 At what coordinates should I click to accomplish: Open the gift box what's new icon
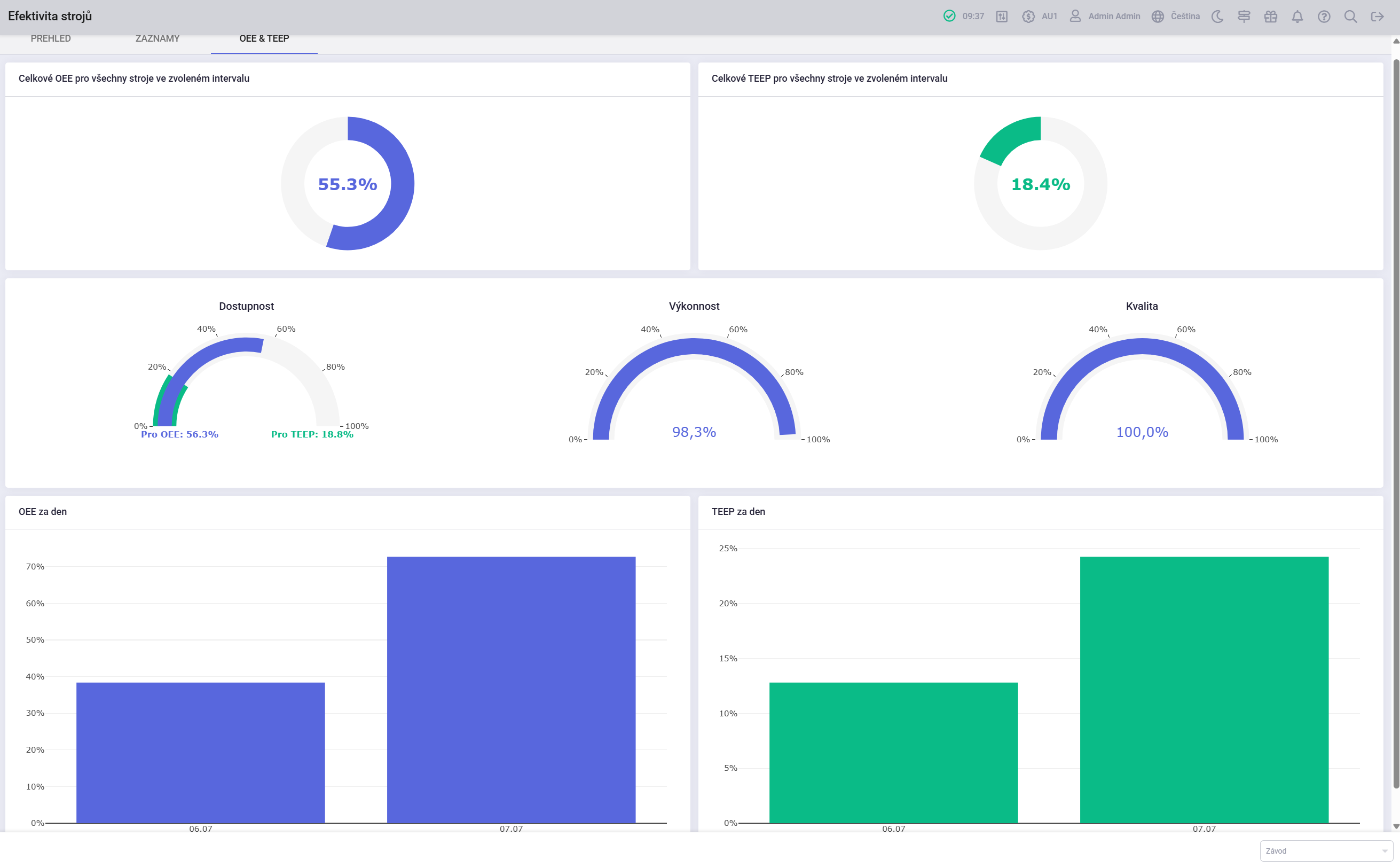1270,16
